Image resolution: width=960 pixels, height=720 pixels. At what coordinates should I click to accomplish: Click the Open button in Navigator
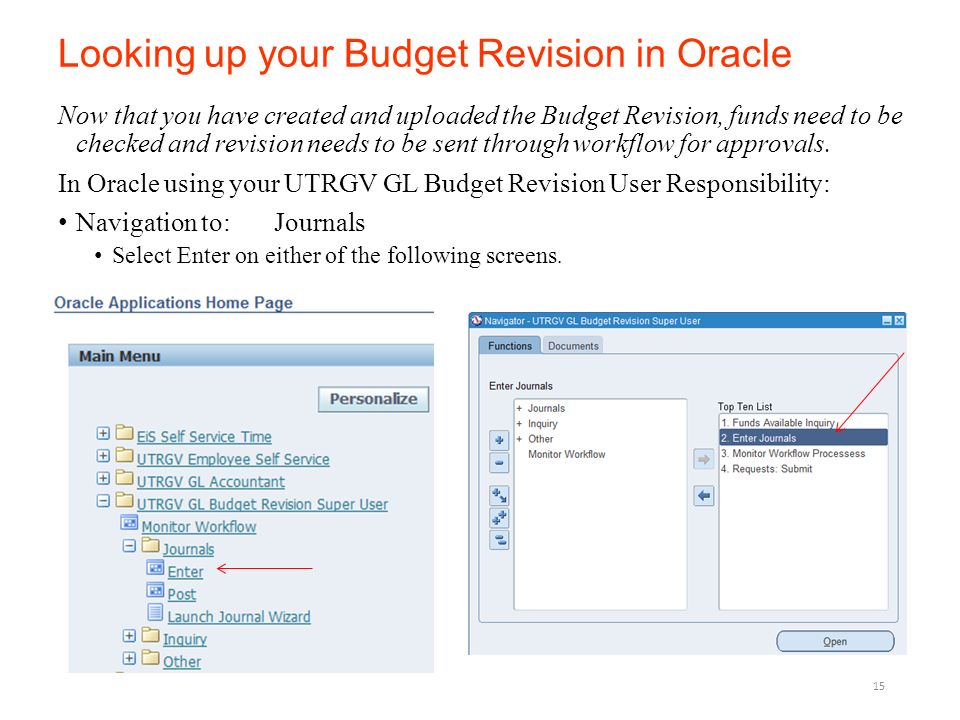(835, 642)
